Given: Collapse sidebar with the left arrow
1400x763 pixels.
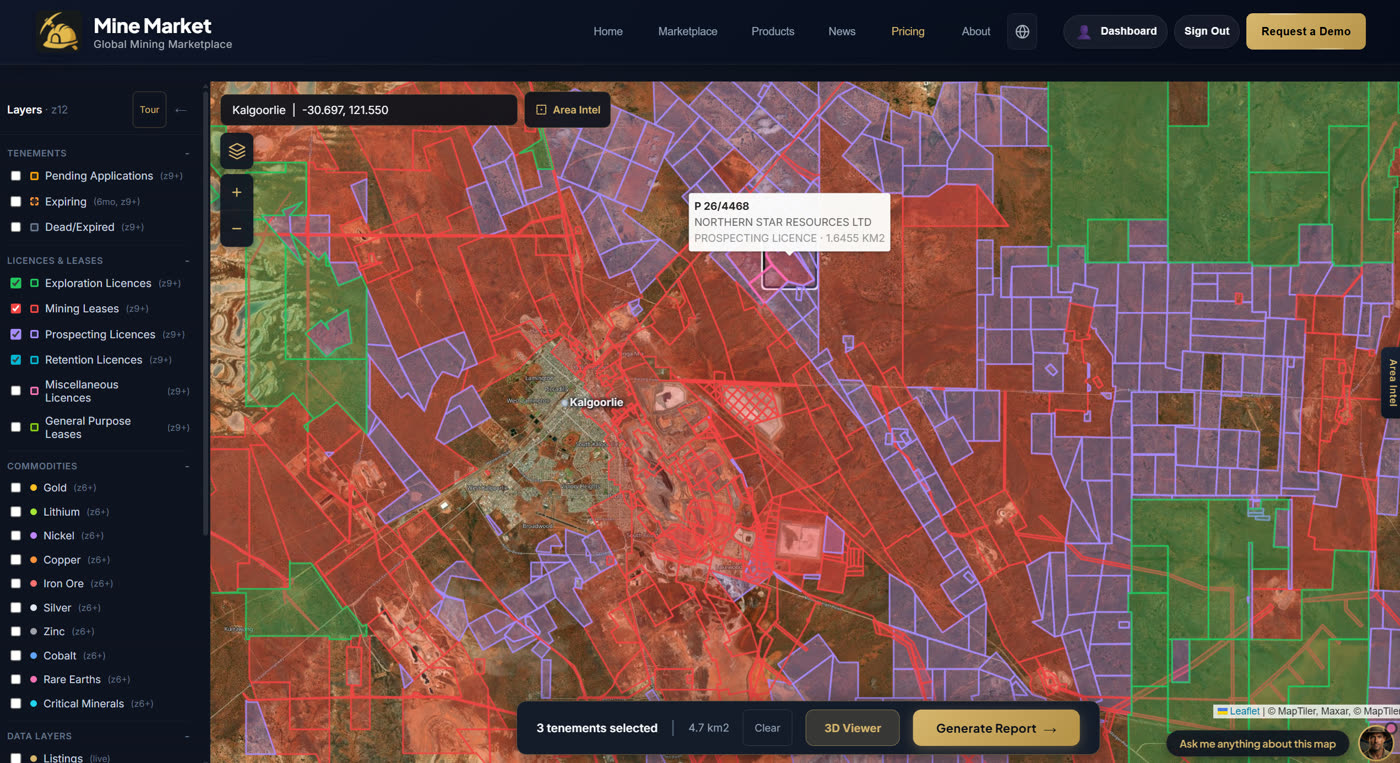Looking at the screenshot, I should coord(181,110).
